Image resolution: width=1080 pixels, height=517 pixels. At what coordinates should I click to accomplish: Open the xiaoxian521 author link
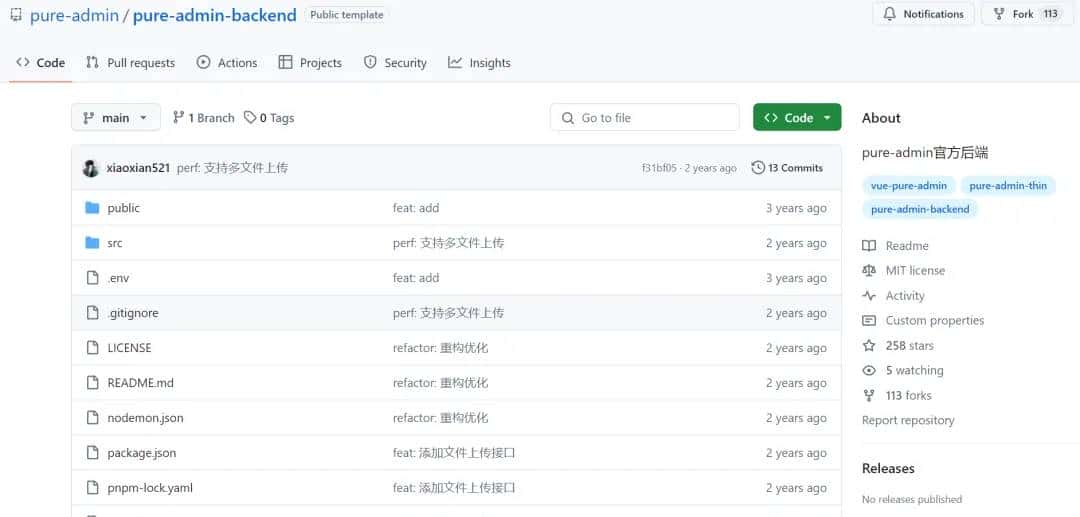[138, 168]
